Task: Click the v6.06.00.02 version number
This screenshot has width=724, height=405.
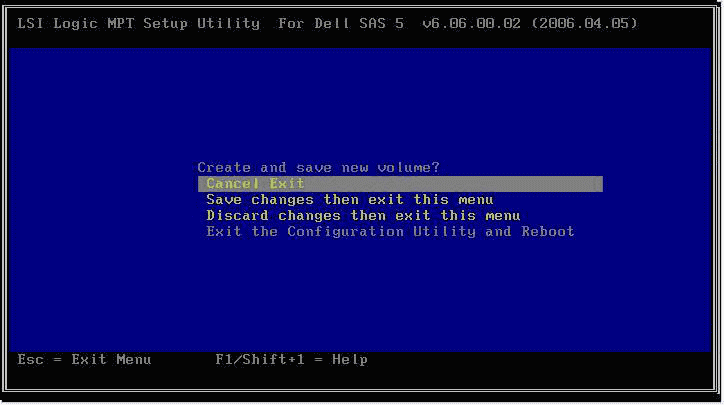Action: tap(471, 24)
